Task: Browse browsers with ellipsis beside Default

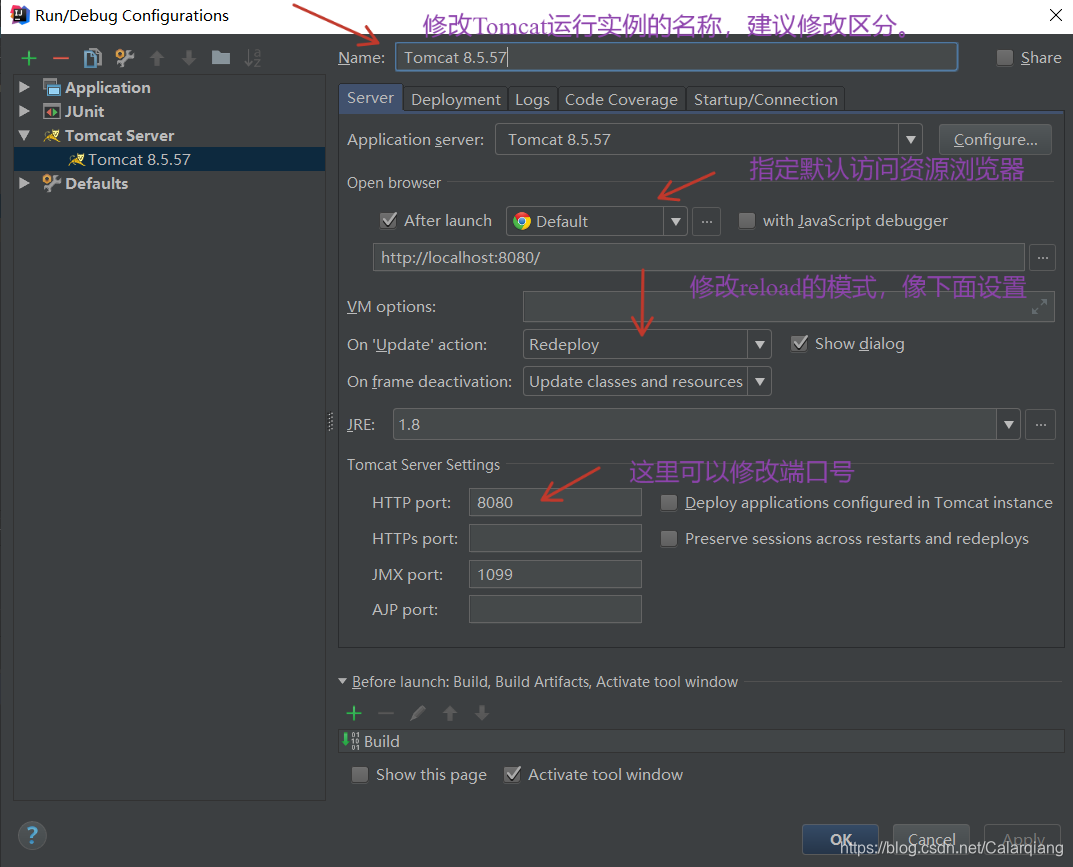Action: [x=706, y=221]
